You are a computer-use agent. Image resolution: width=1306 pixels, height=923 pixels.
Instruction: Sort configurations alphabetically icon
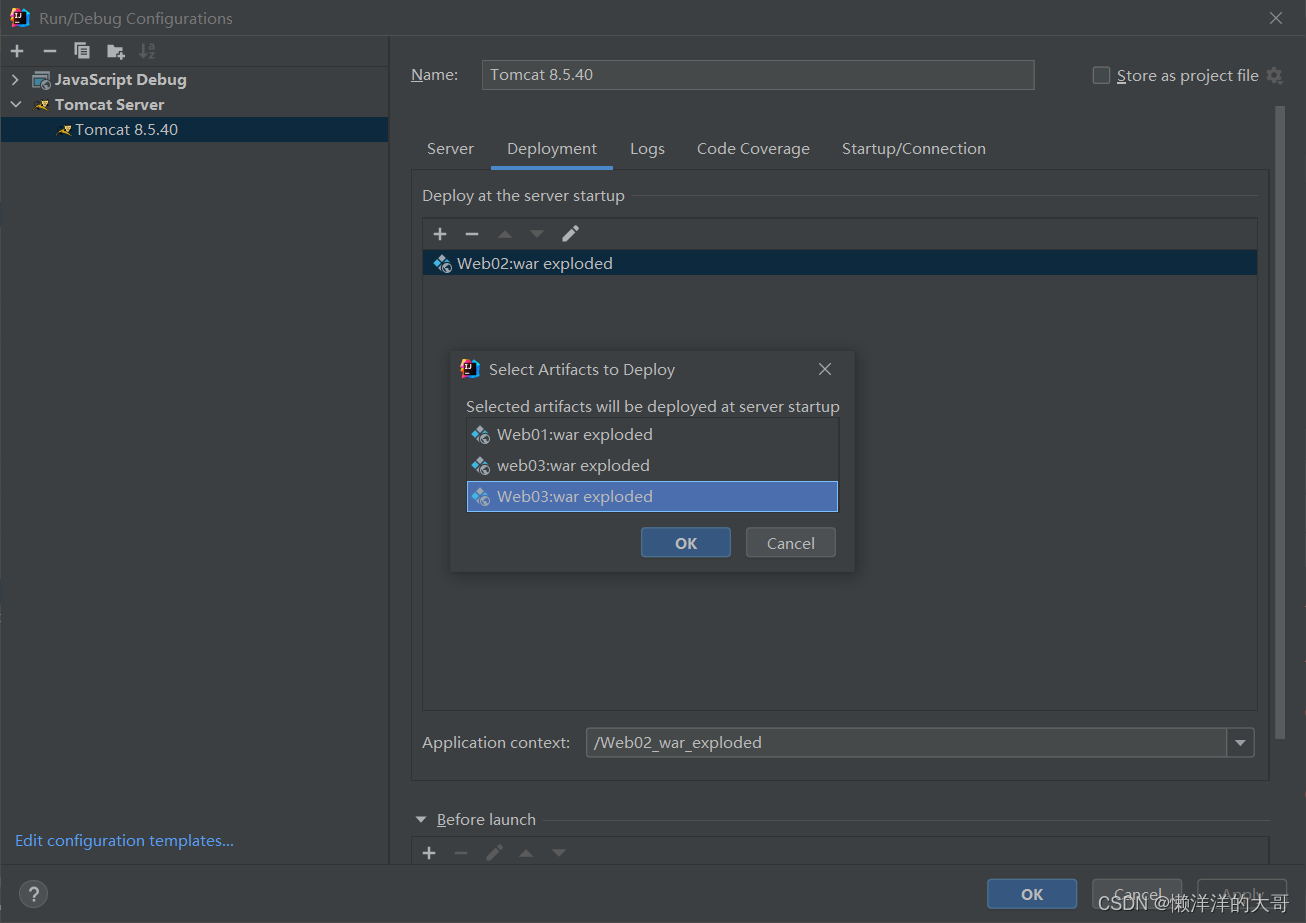[148, 51]
